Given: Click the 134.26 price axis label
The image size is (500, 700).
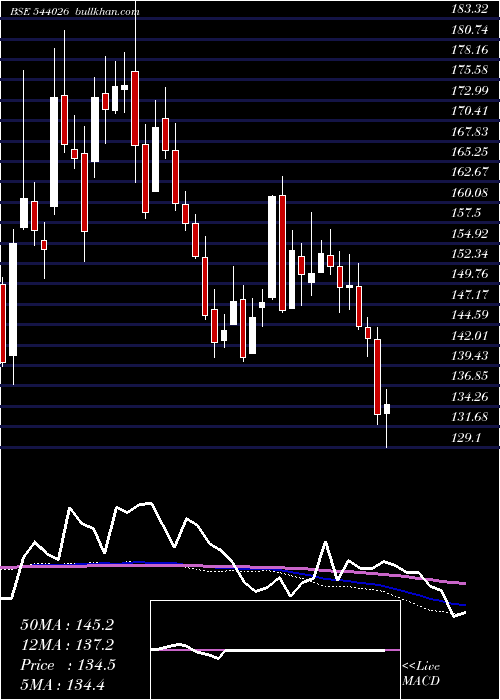Looking at the screenshot, I should click(469, 397).
